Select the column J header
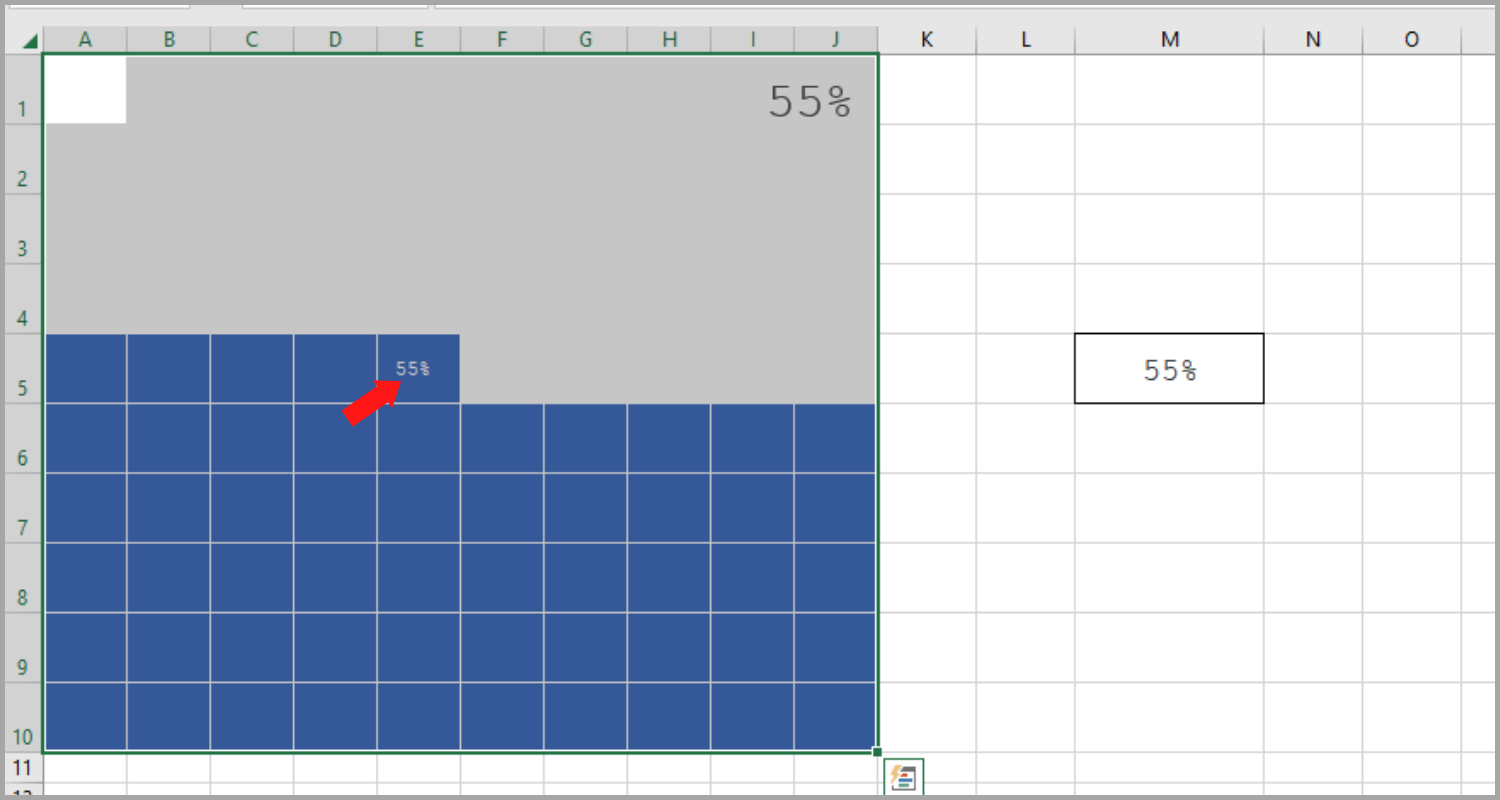Image resolution: width=1500 pixels, height=800 pixels. click(x=835, y=40)
